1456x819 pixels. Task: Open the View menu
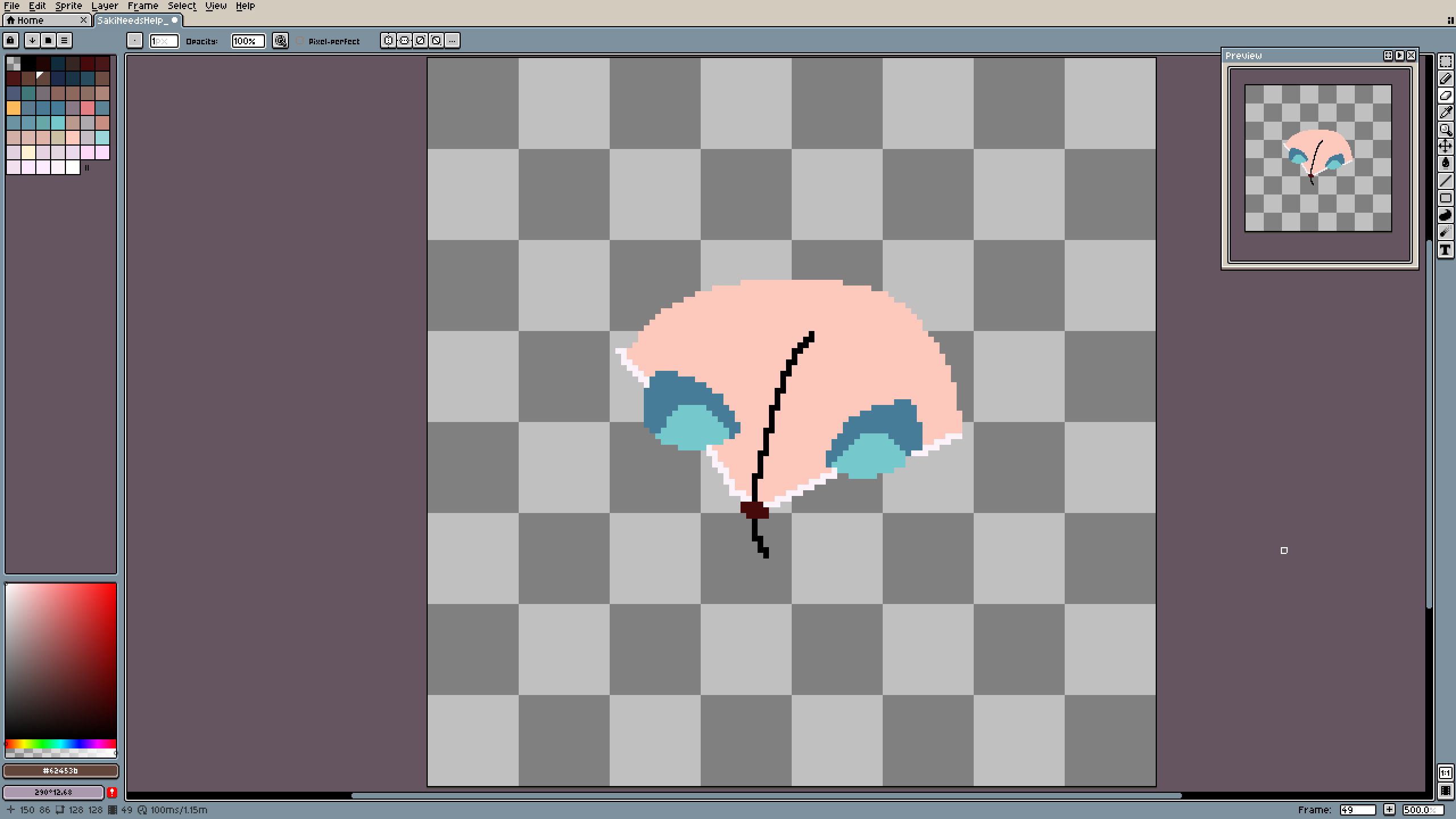click(x=216, y=6)
